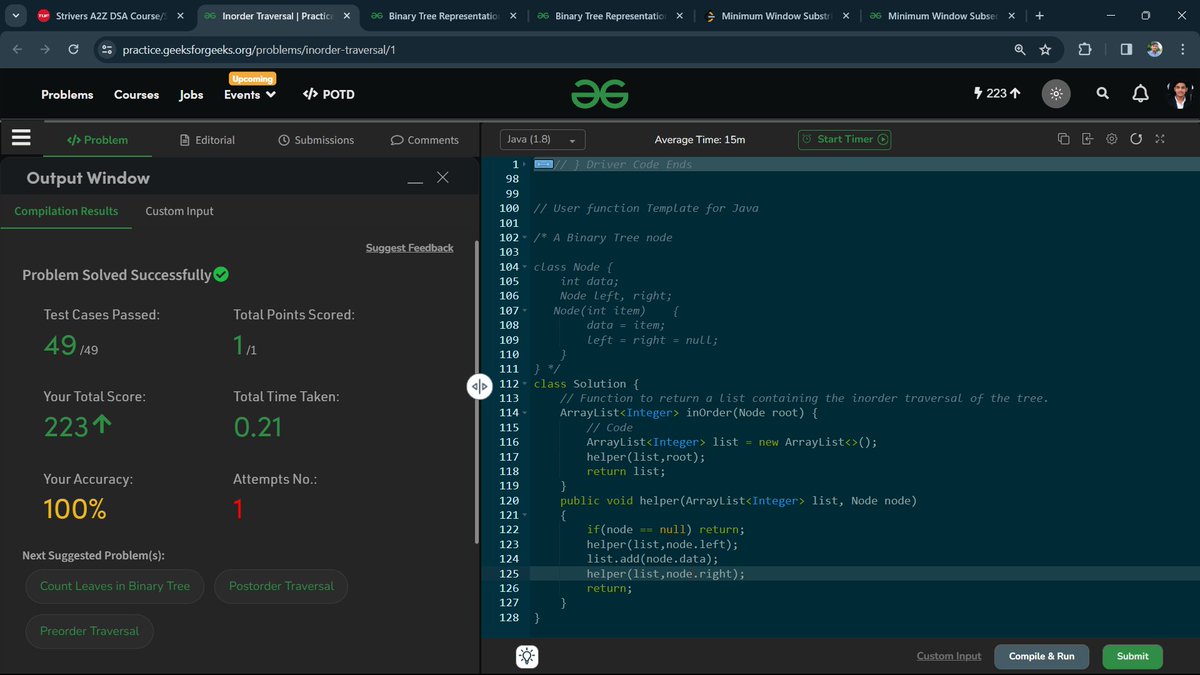The image size is (1200, 675).
Task: Go back to previous page
Action: (x=17, y=49)
